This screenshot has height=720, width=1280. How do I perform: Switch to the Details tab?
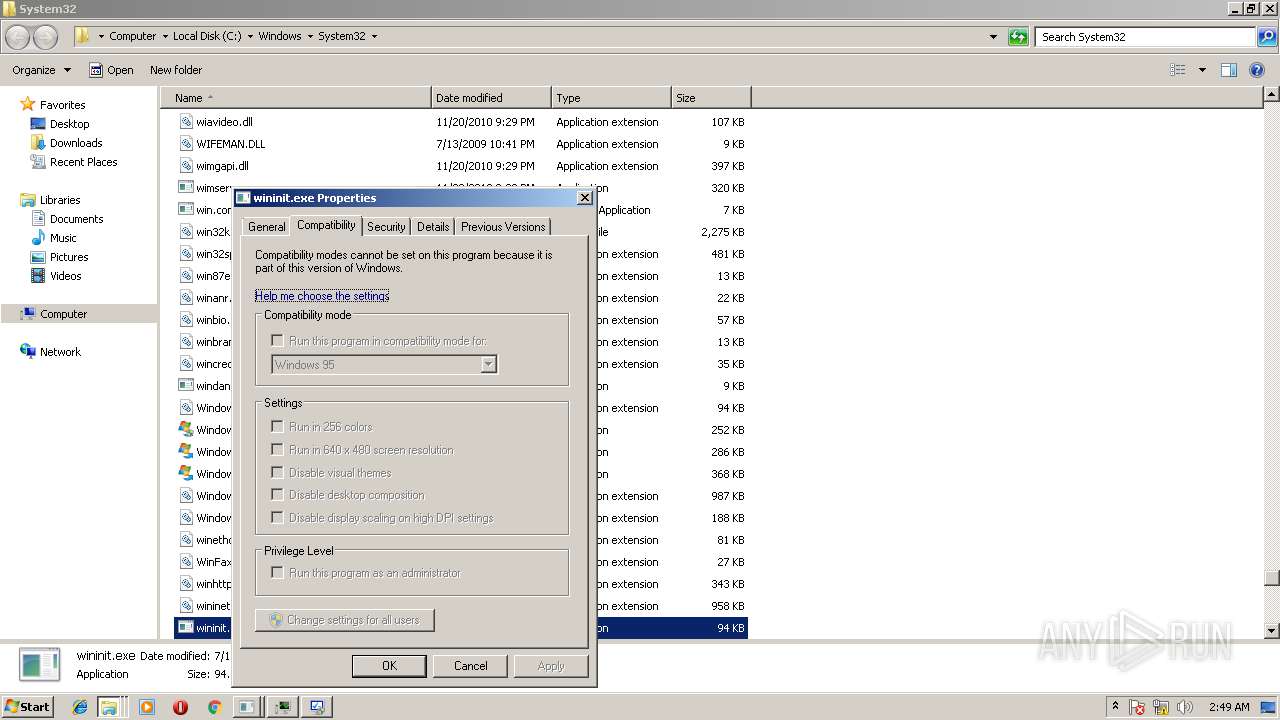pos(433,227)
